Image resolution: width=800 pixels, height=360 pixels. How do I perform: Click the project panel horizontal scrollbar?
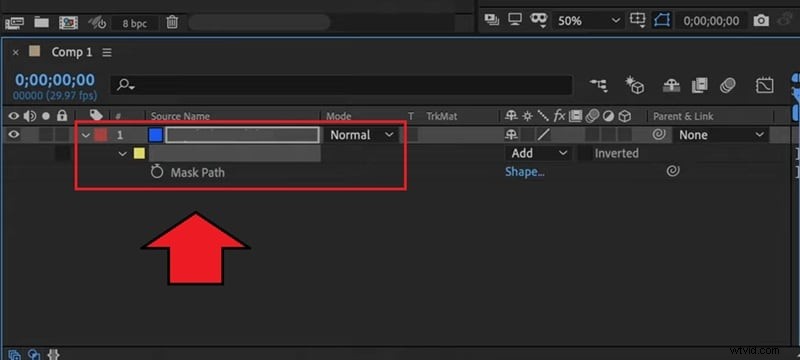tap(259, 22)
